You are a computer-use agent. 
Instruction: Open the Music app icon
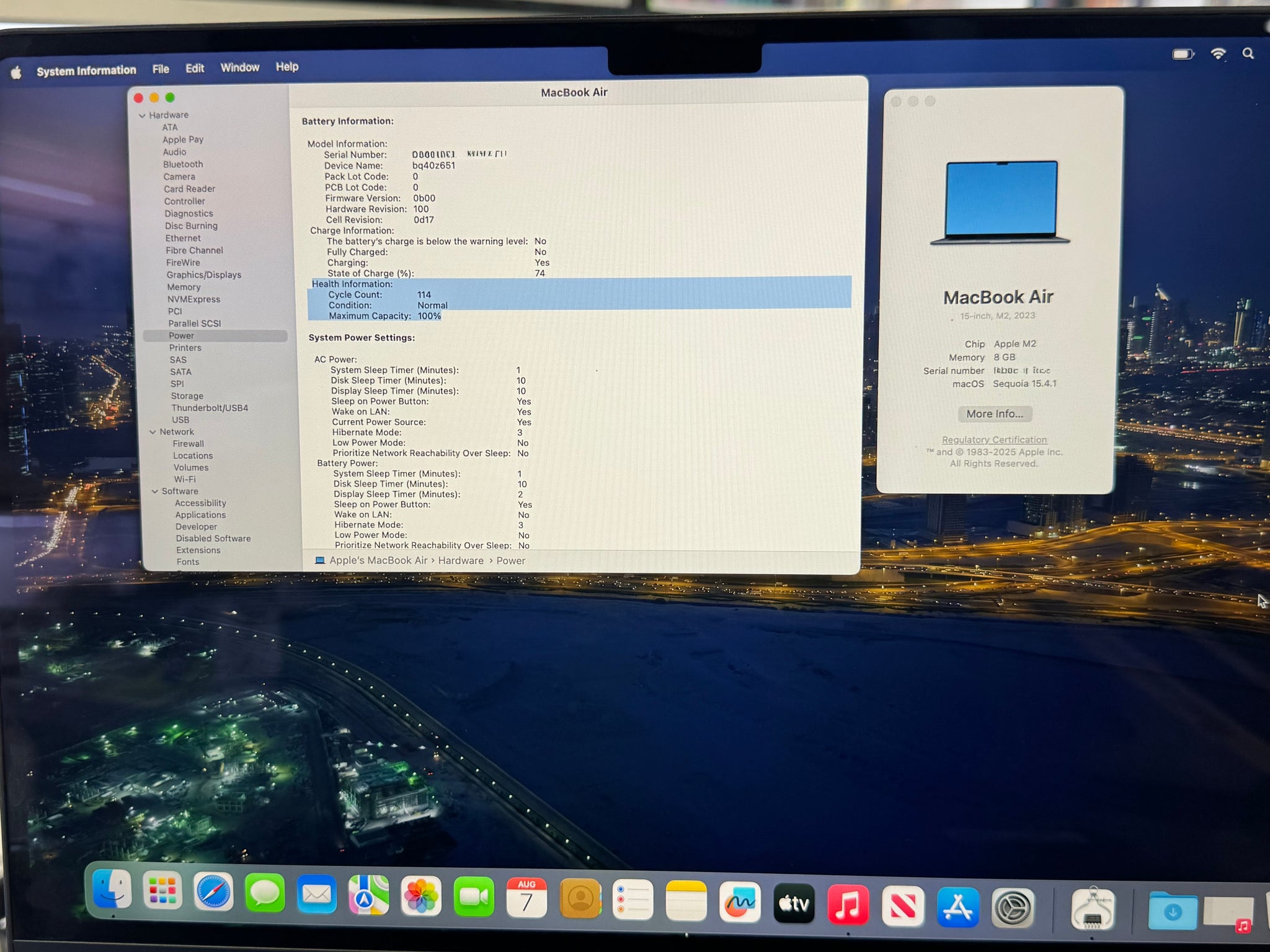848,905
